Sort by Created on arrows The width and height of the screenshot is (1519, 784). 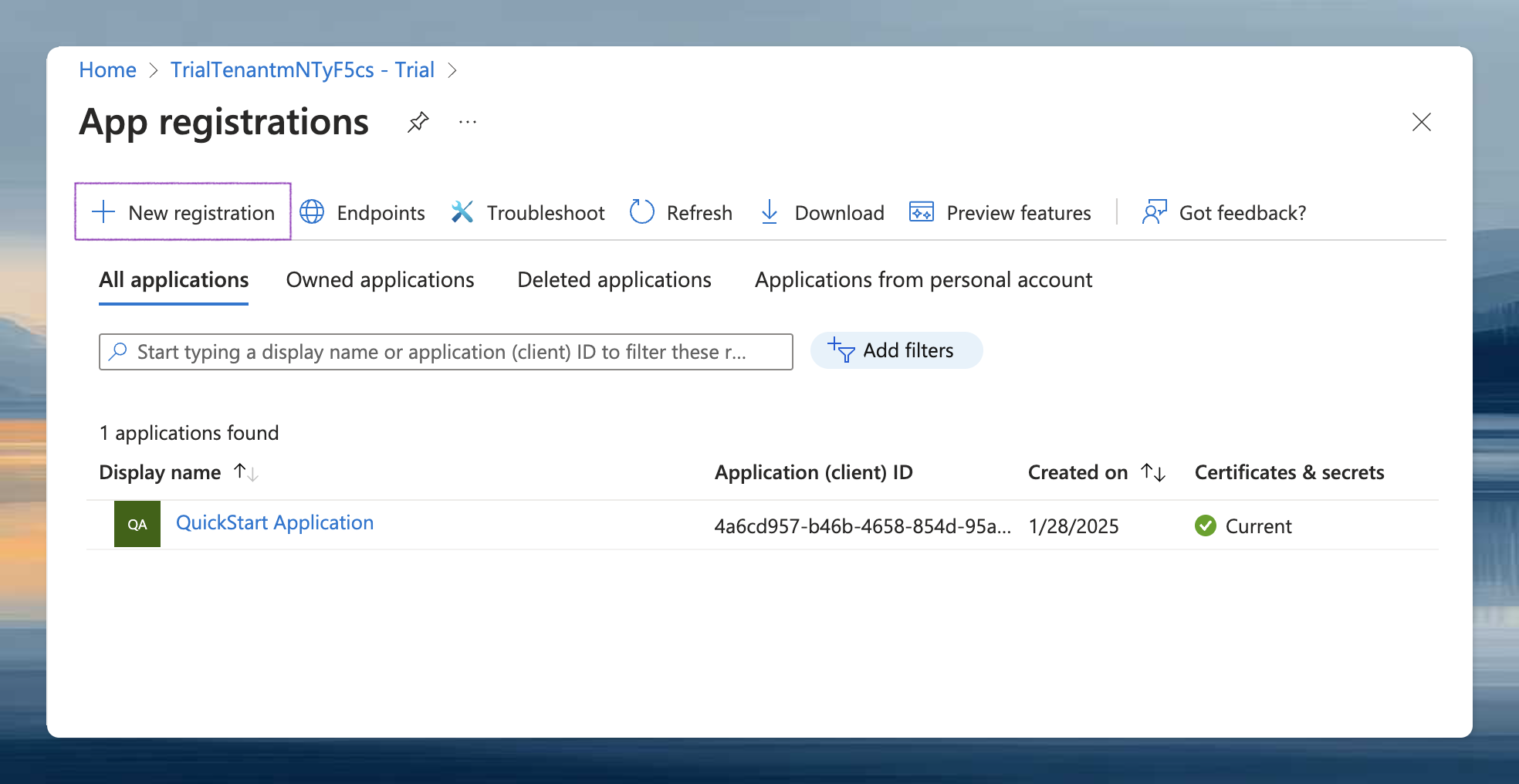pos(1153,472)
